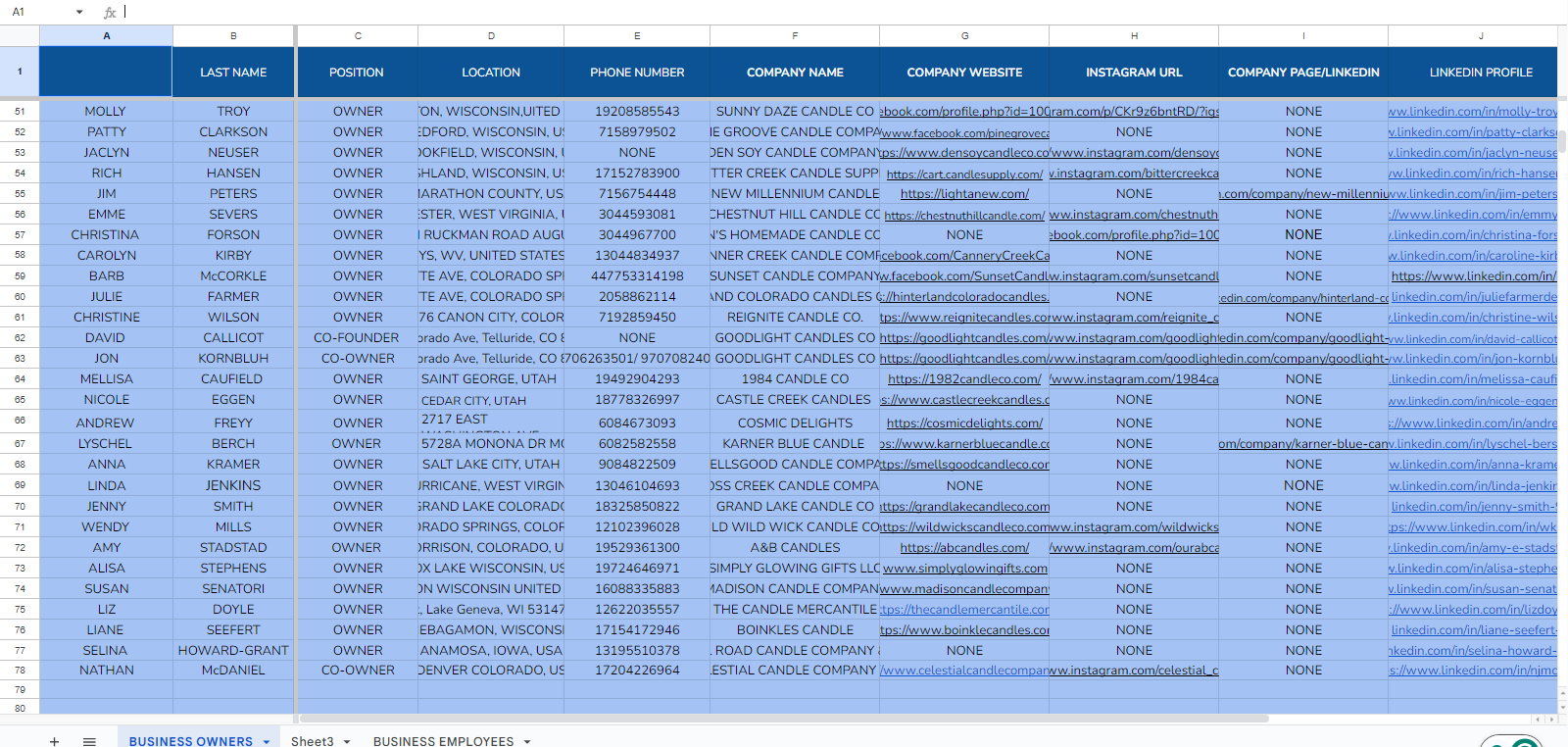1568x747 pixels.
Task: Select the CEDAR CITY, UTAH cell
Action: click(x=491, y=400)
